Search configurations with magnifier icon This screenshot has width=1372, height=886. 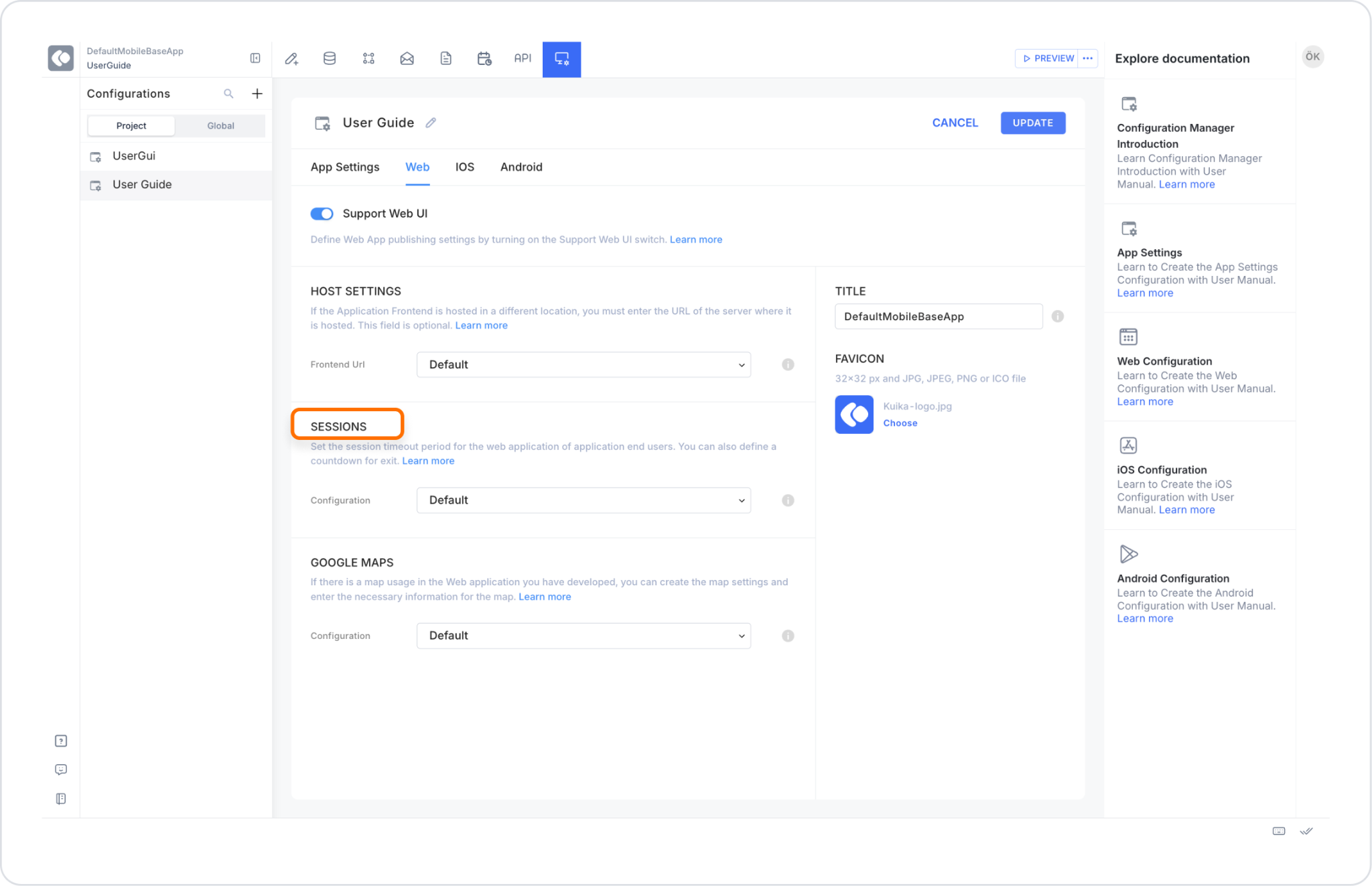coord(228,94)
